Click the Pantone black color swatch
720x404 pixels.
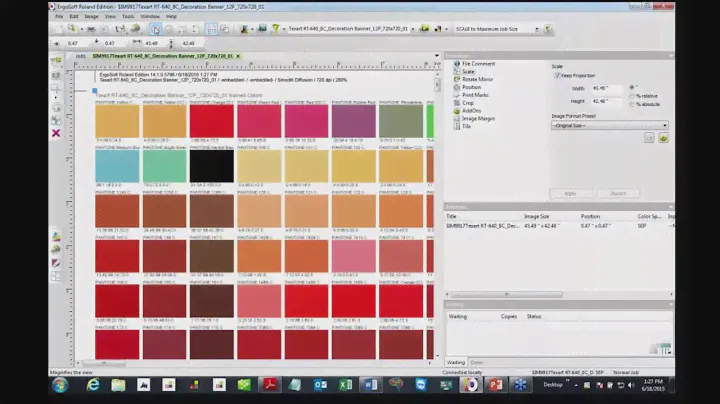click(x=211, y=166)
